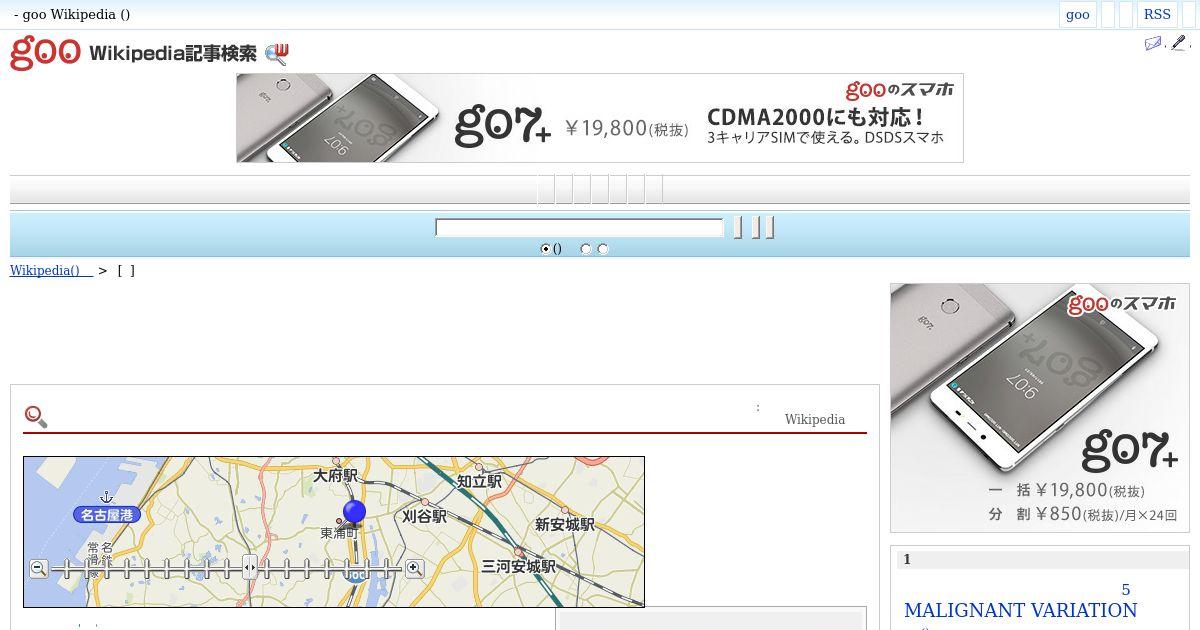Image resolution: width=1200 pixels, height=630 pixels.
Task: Click the magnifier icon beside Wikipedia記事検索 title
Action: click(277, 54)
